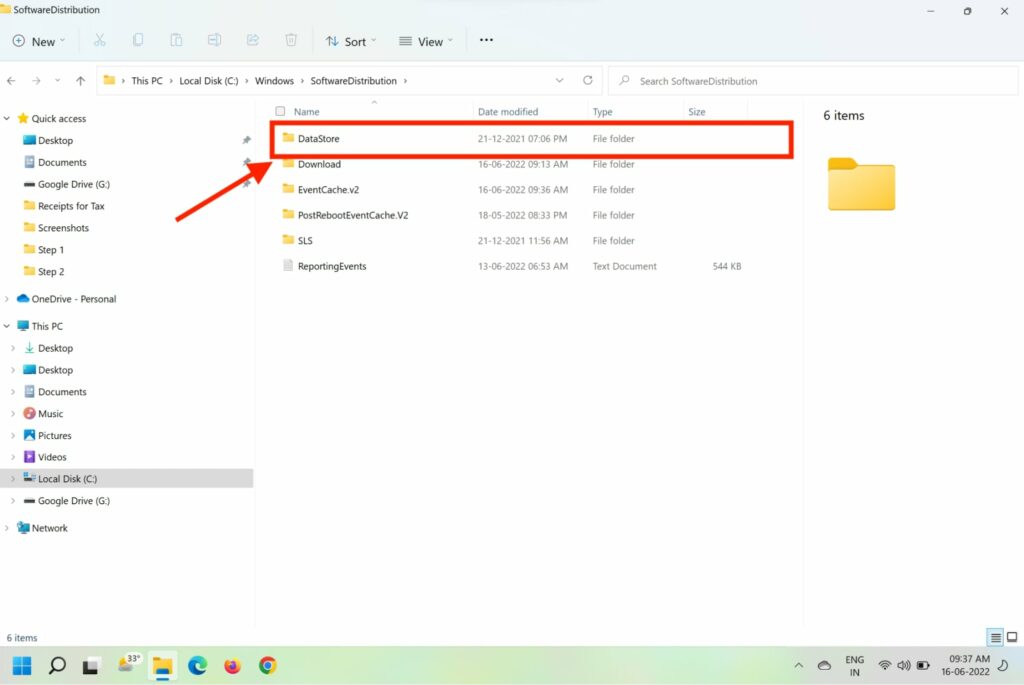Switch to large thumbnails view in bottom corner

tap(1012, 637)
